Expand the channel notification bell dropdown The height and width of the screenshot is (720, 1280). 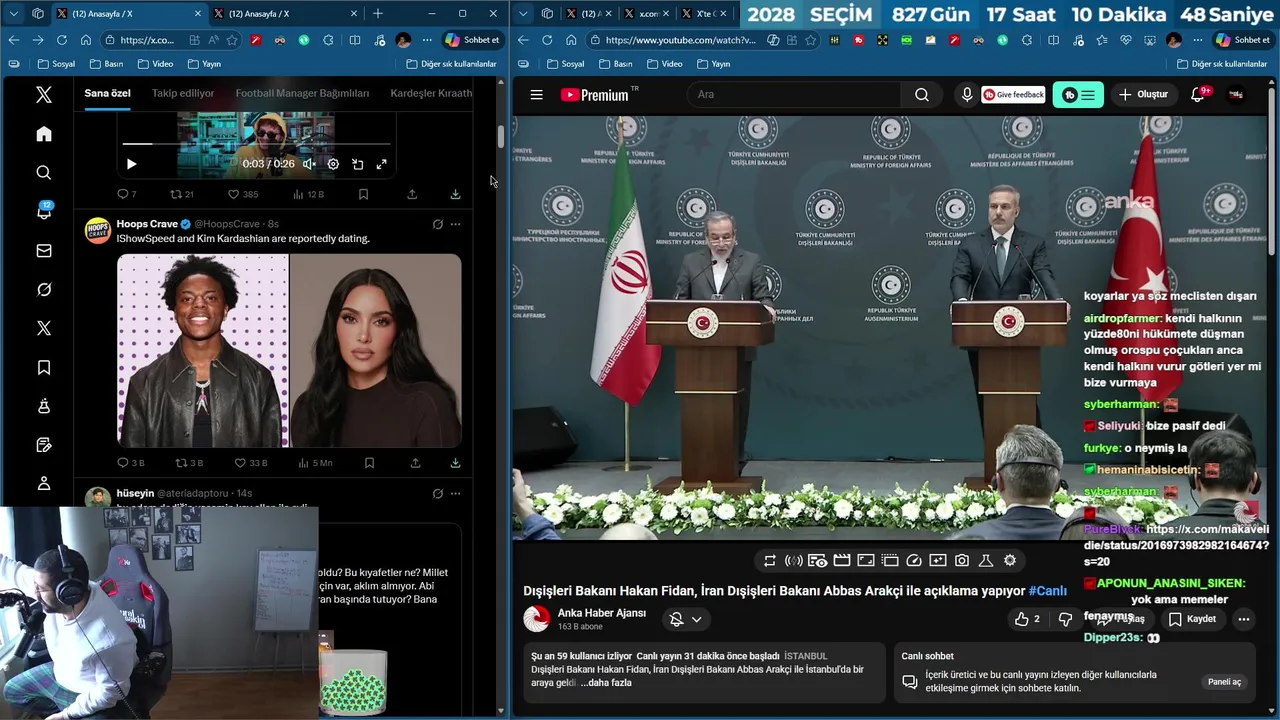[685, 619]
